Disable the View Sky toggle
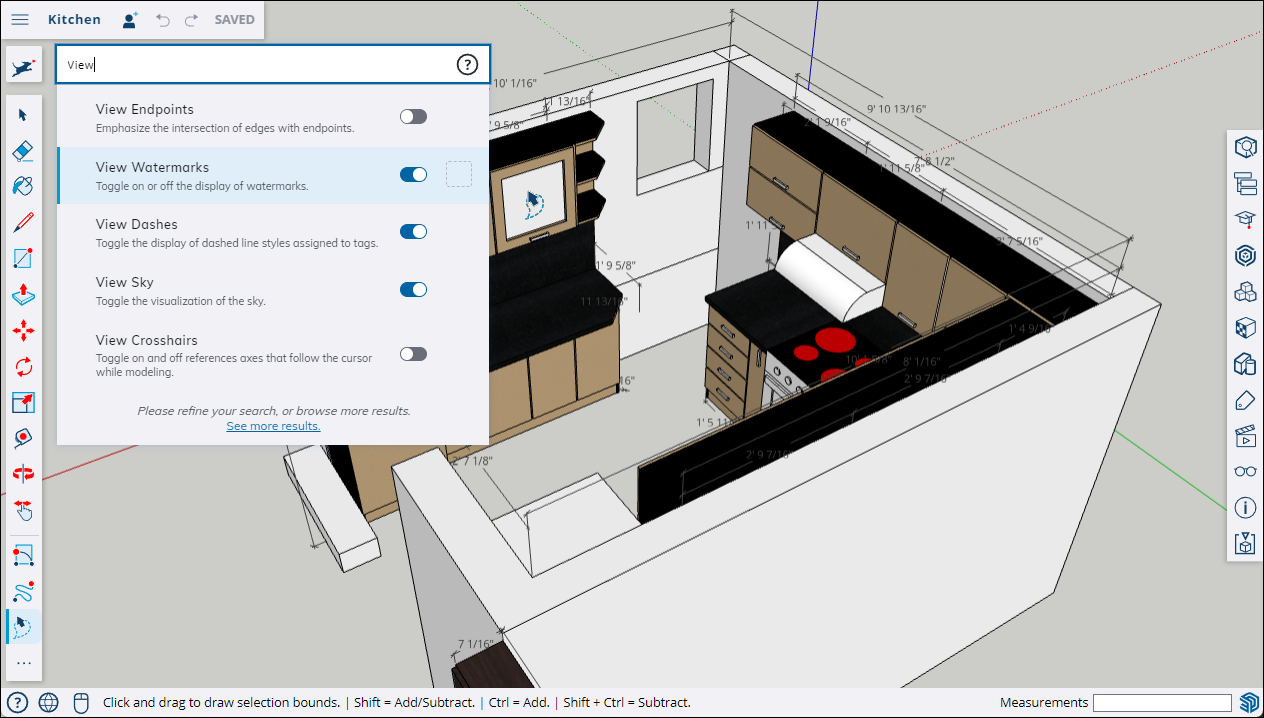The height and width of the screenshot is (718, 1264). [x=413, y=290]
